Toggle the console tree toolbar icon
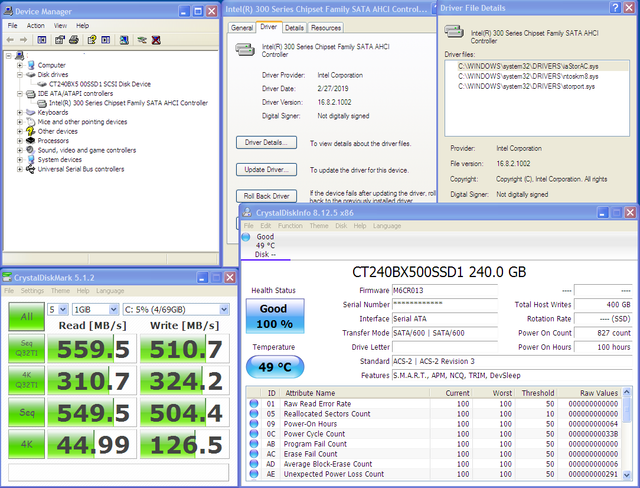This screenshot has width=640, height=488. (42, 40)
